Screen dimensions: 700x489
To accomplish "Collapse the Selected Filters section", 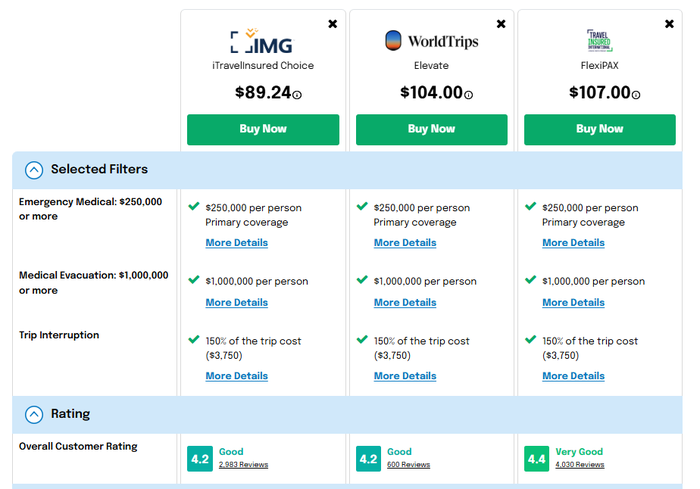I will (34, 170).
